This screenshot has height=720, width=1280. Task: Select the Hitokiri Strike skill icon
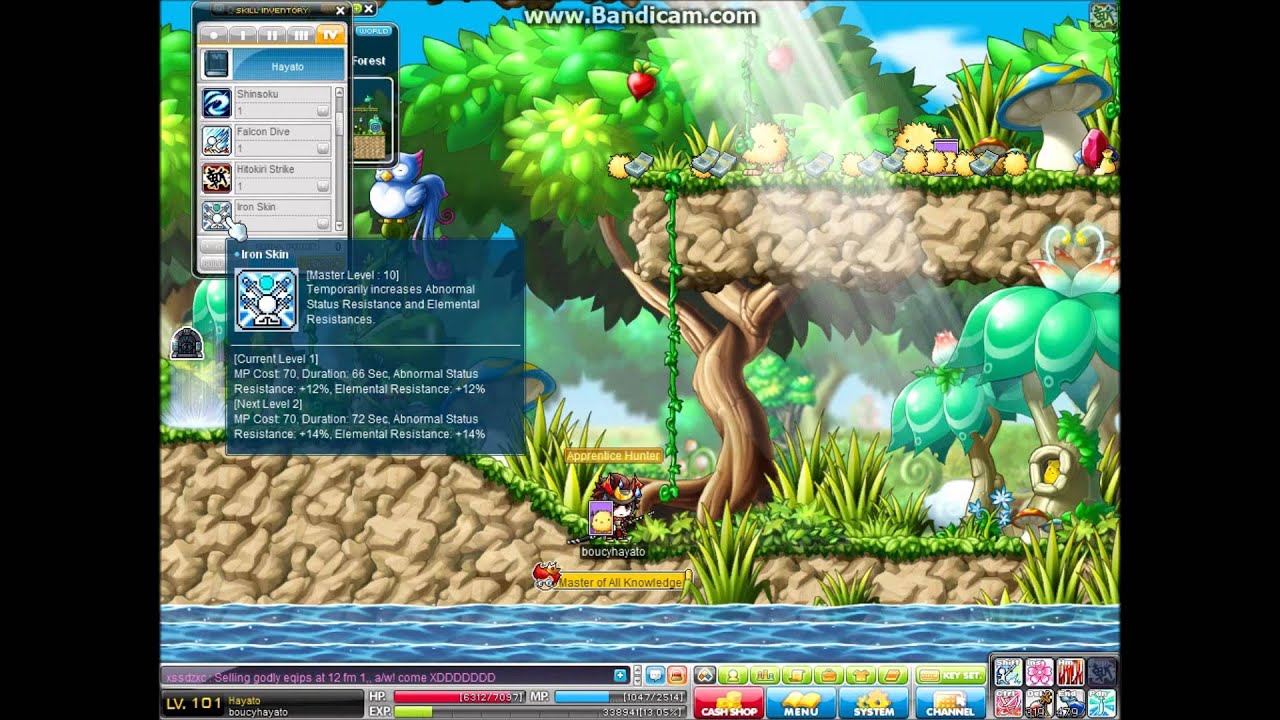[216, 178]
